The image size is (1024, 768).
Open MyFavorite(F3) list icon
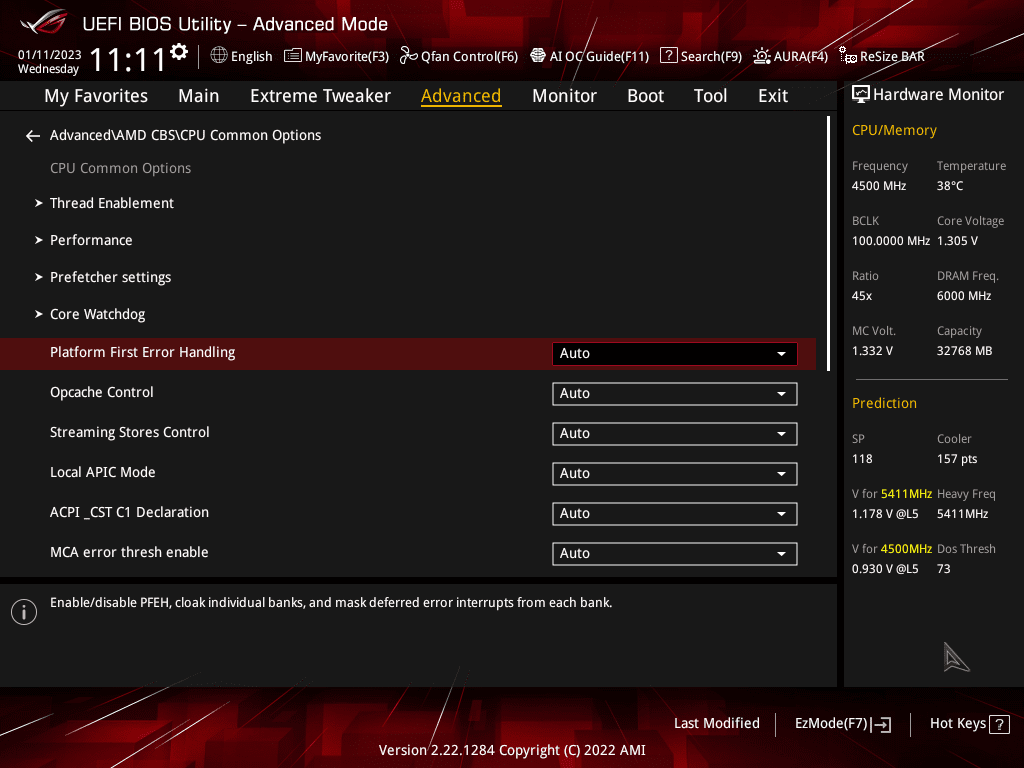pos(293,56)
